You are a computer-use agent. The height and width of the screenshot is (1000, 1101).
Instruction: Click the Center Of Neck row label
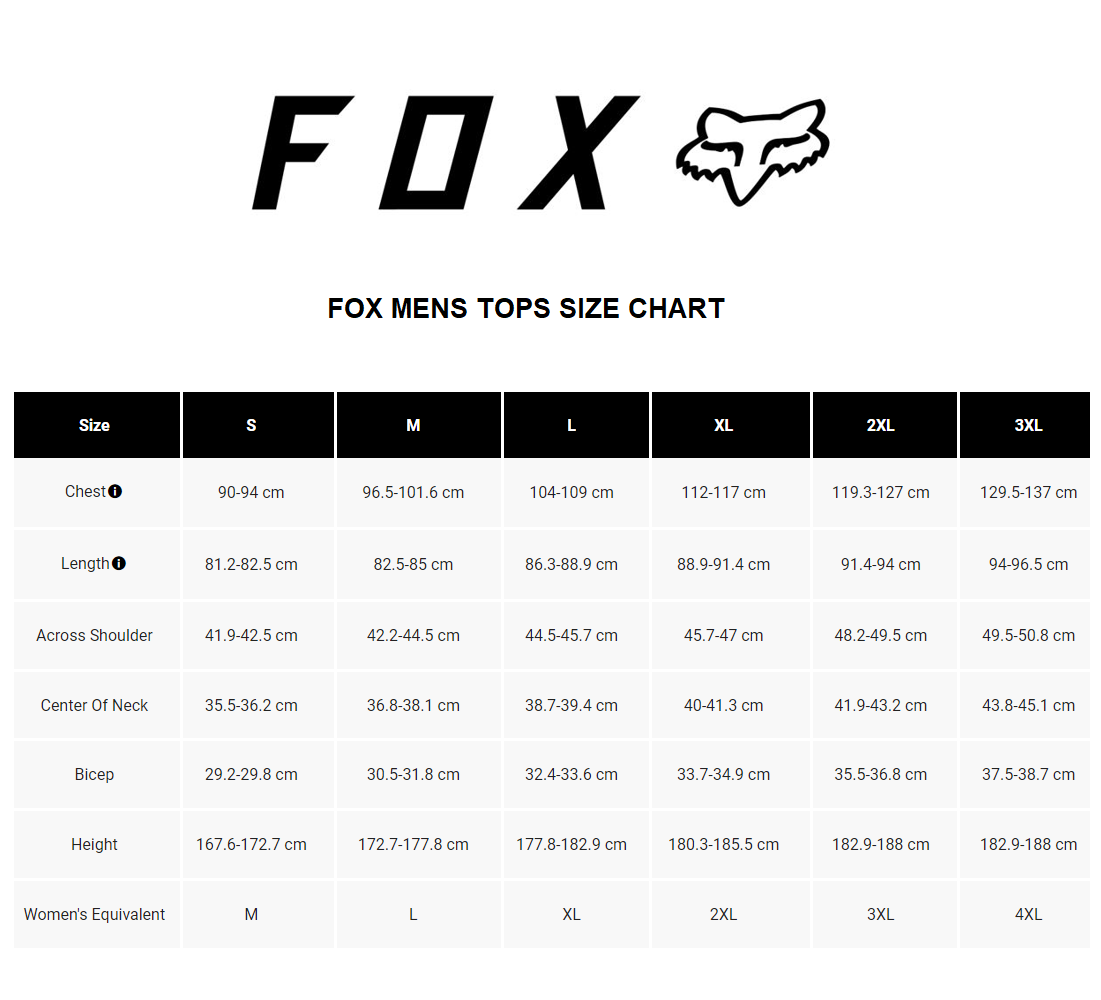pyautogui.click(x=94, y=705)
